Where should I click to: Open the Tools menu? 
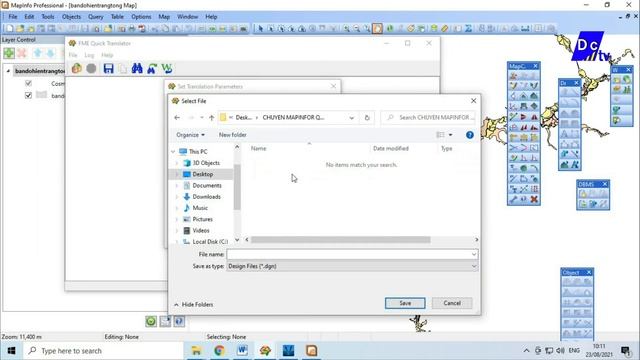click(48, 17)
